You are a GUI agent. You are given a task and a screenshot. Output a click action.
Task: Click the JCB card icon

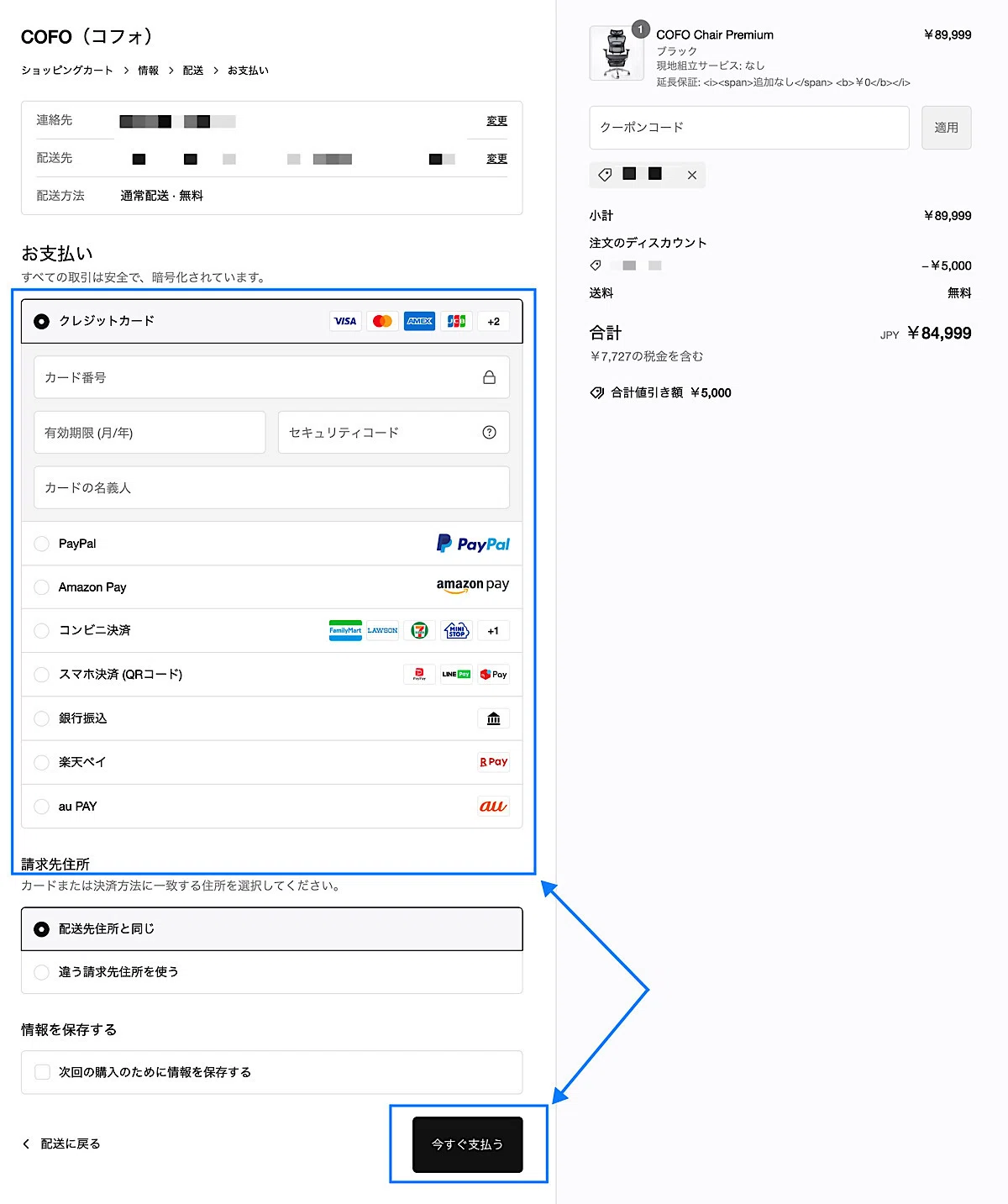tap(456, 321)
